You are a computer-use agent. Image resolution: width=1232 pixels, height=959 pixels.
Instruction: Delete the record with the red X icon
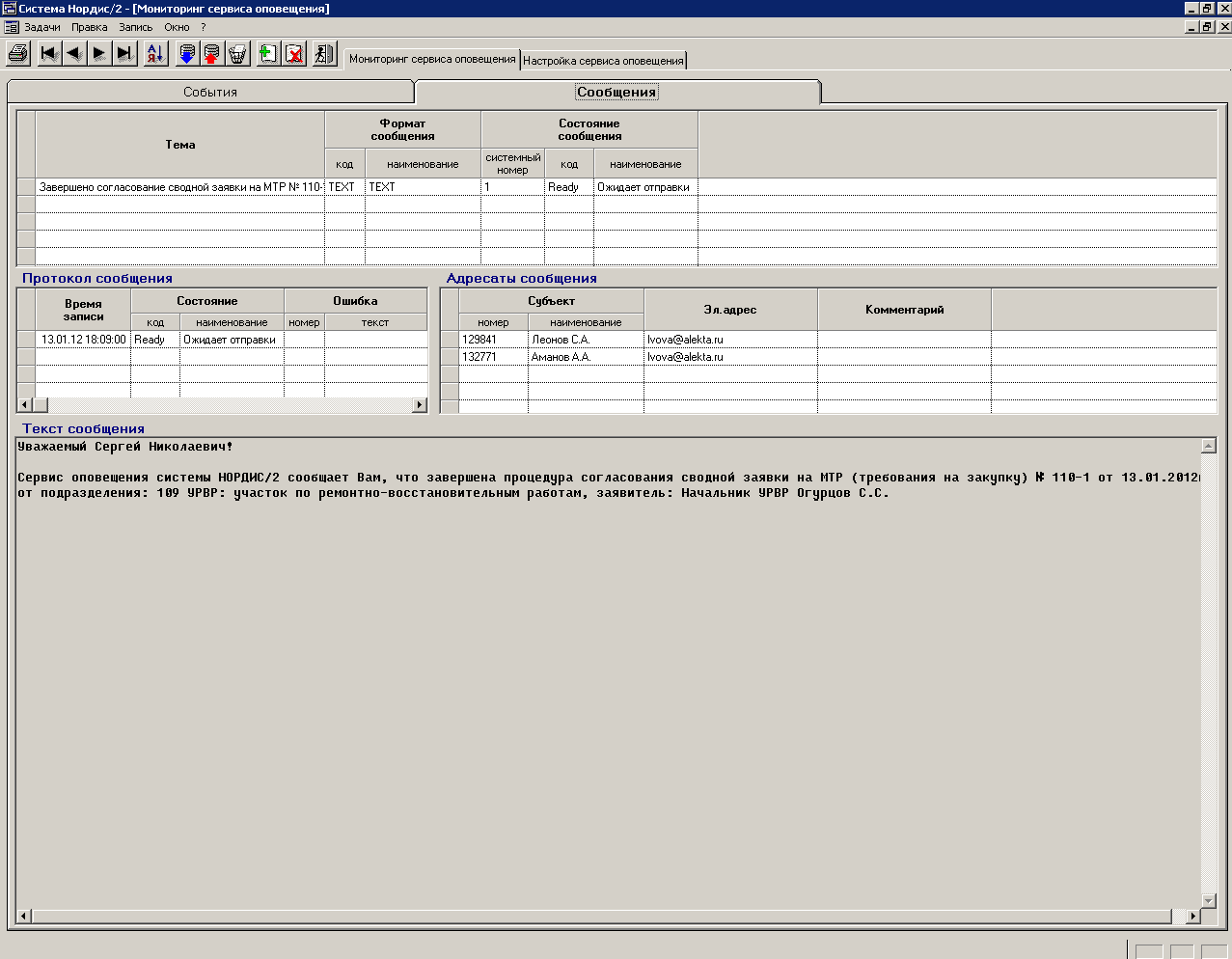(294, 54)
